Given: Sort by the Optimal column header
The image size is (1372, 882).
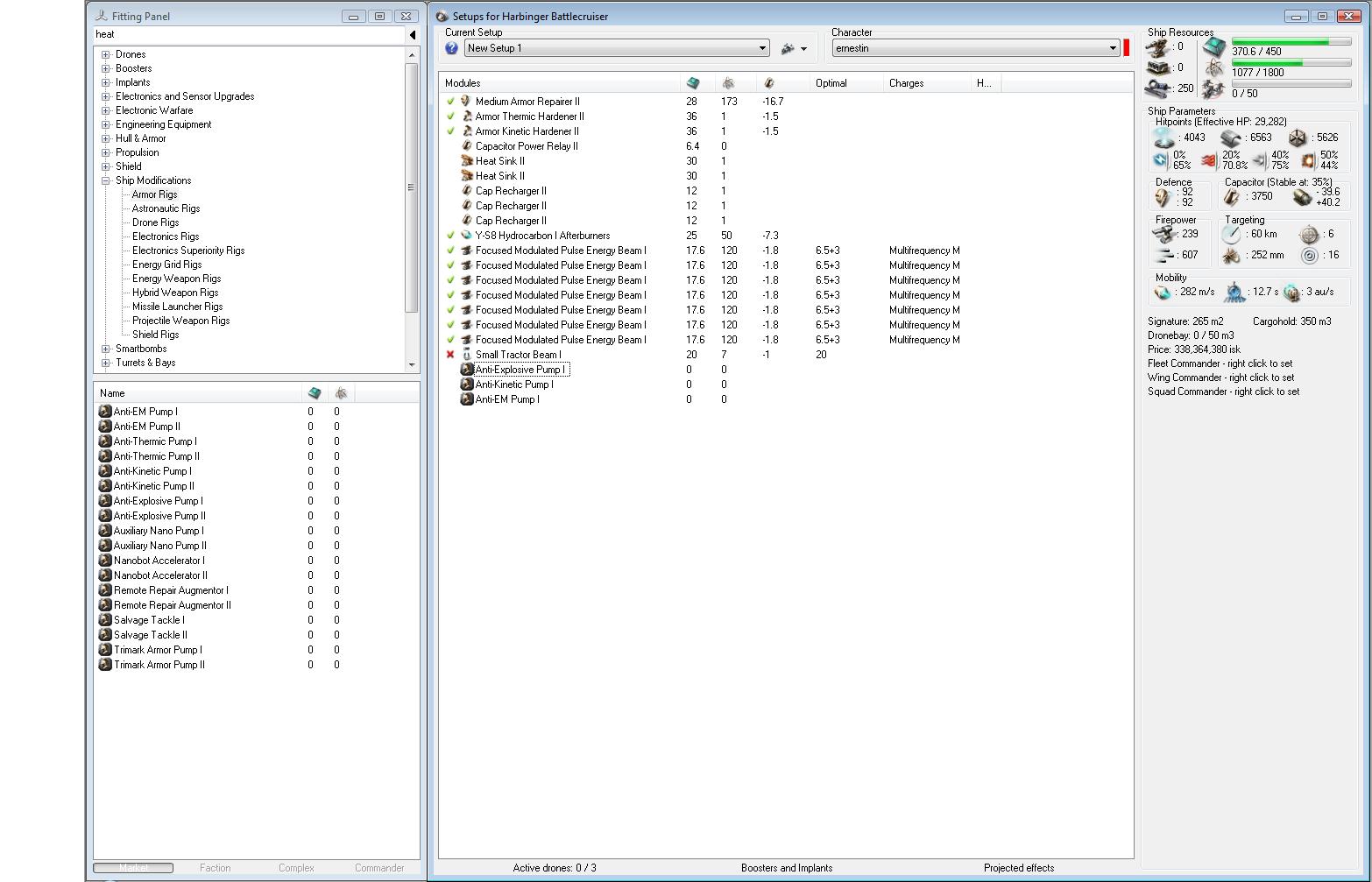Looking at the screenshot, I should (846, 83).
